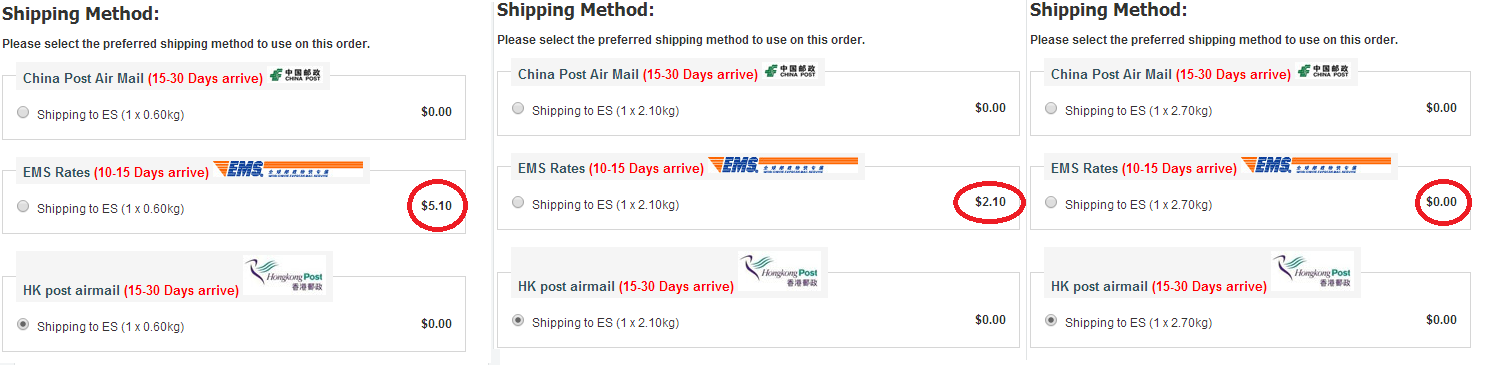Select EMS Rates radio for 2.10kg order
The image size is (1504, 368).
click(518, 202)
